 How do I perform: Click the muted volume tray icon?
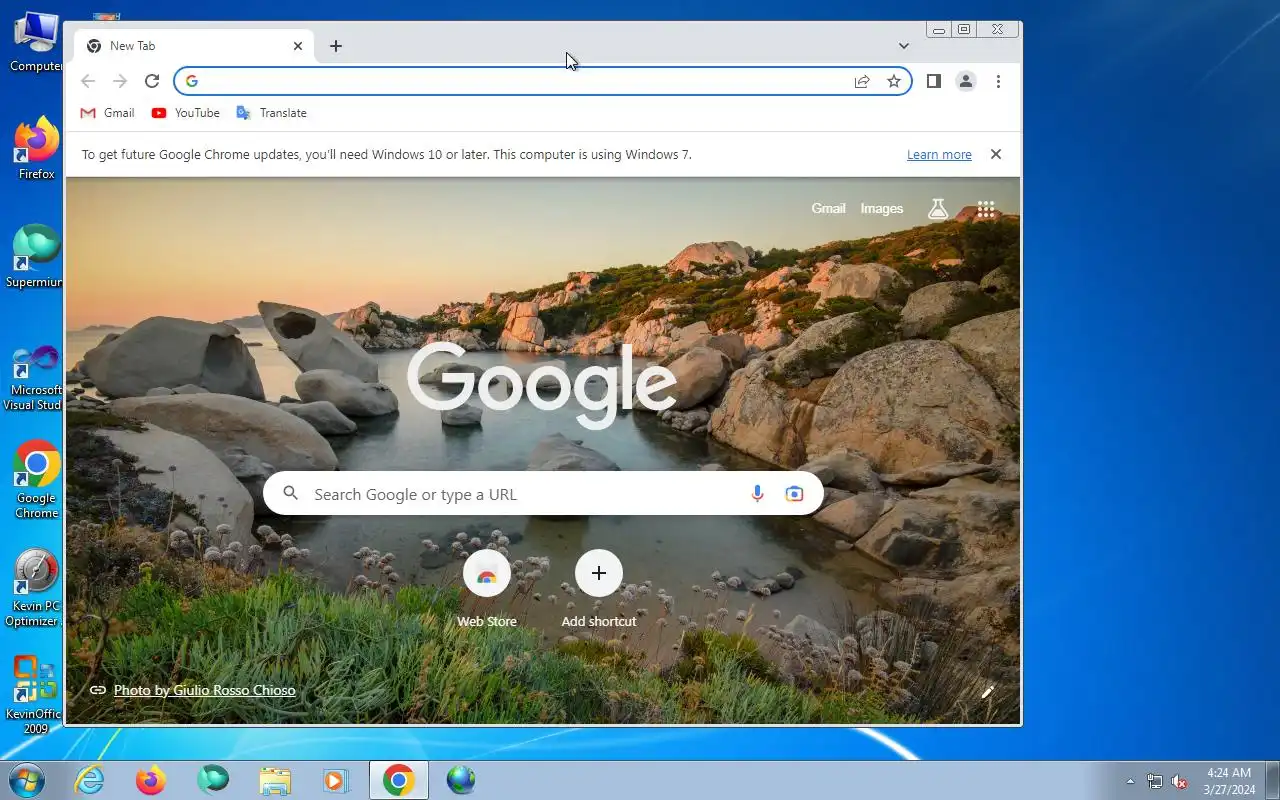1180,781
